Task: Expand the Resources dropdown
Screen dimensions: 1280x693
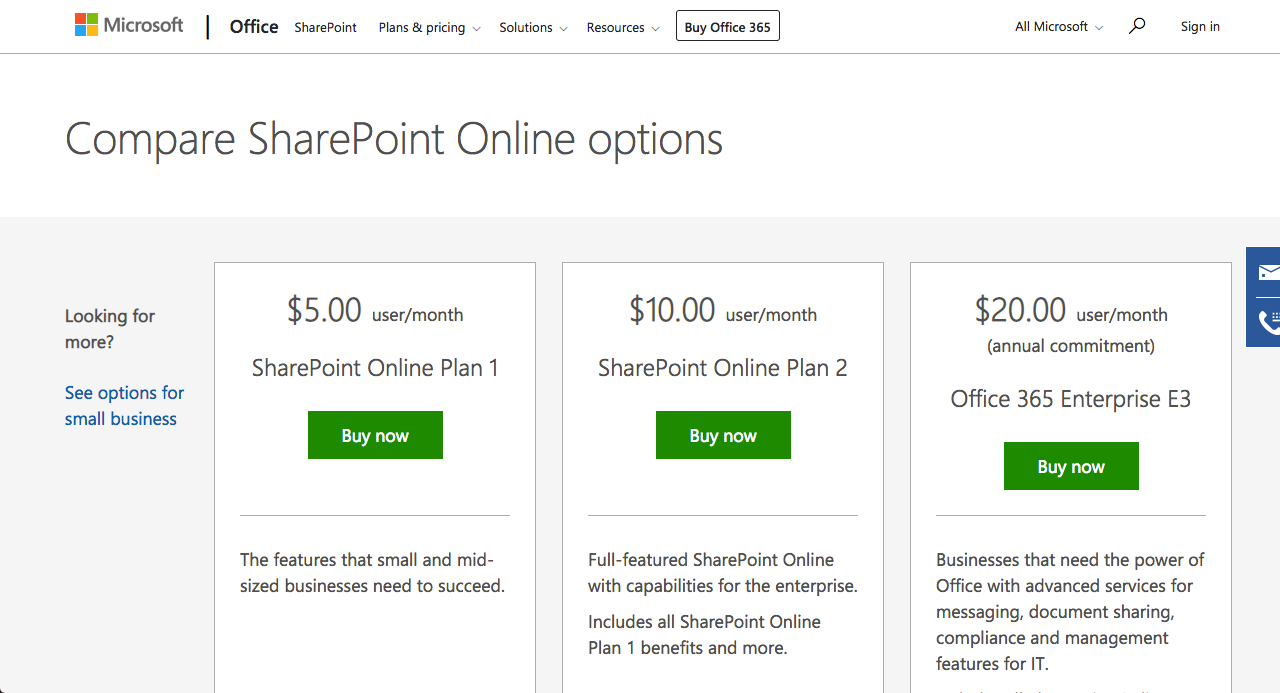Action: 622,27
